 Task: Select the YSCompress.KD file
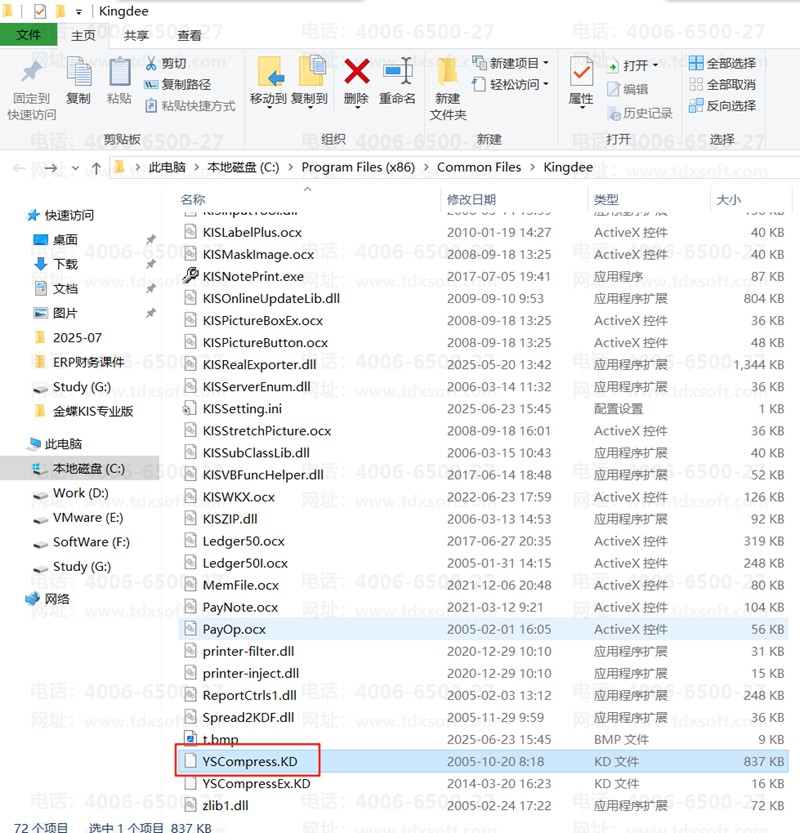250,762
